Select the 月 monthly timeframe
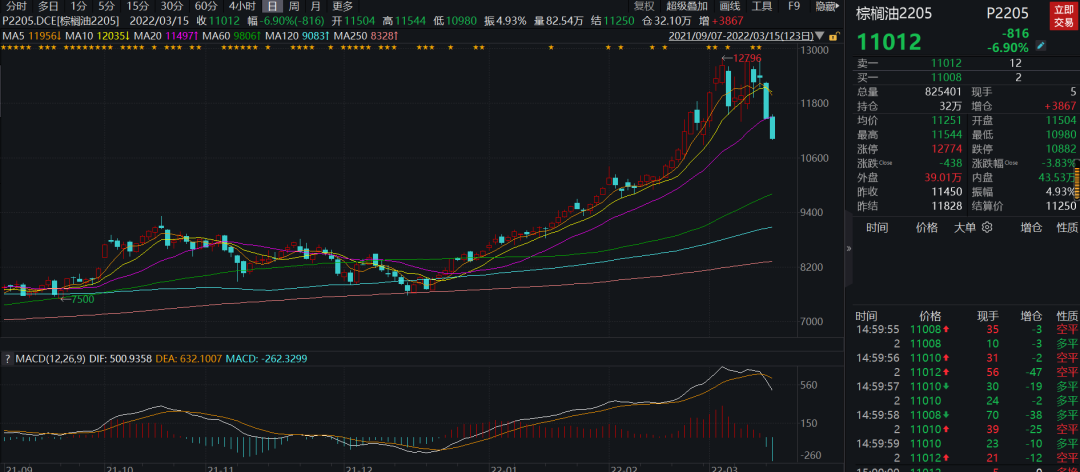The width and height of the screenshot is (1080, 472). pos(315,6)
